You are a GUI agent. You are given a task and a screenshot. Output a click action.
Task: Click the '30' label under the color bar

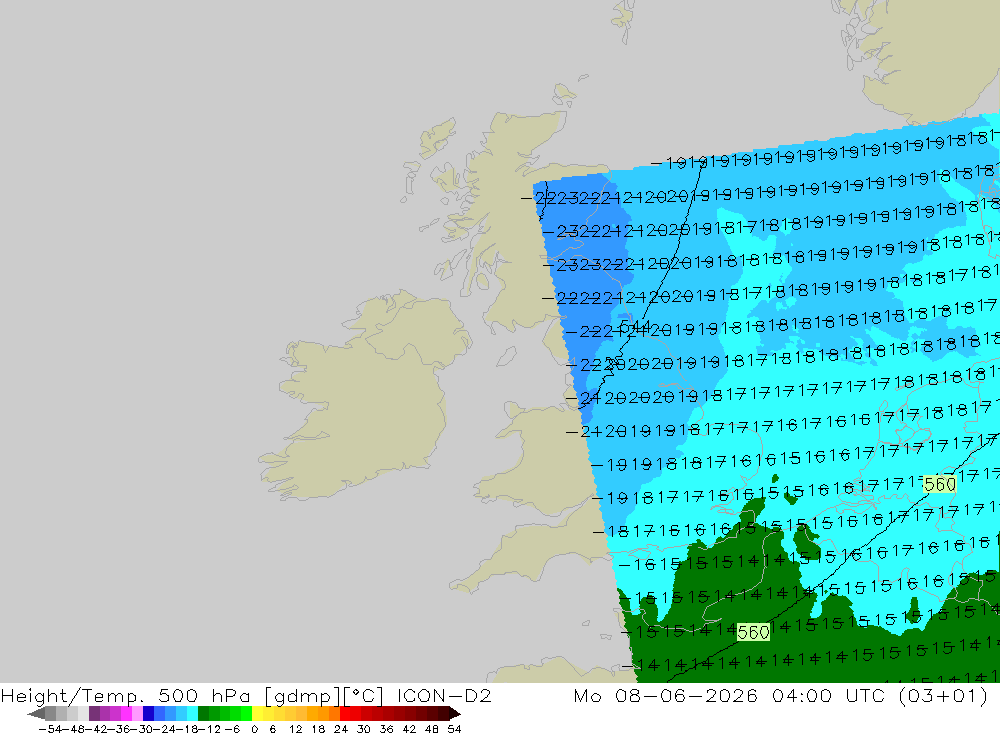coord(364,729)
